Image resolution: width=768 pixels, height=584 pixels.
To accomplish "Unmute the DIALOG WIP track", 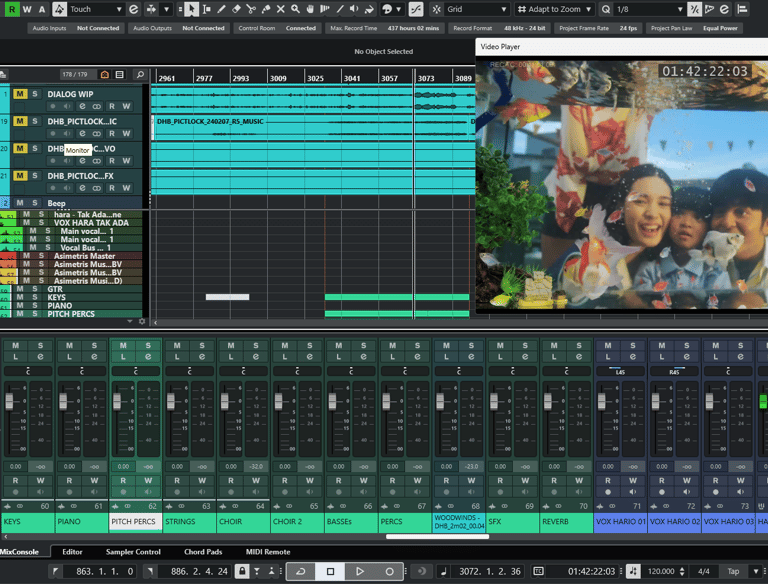I will [20, 94].
